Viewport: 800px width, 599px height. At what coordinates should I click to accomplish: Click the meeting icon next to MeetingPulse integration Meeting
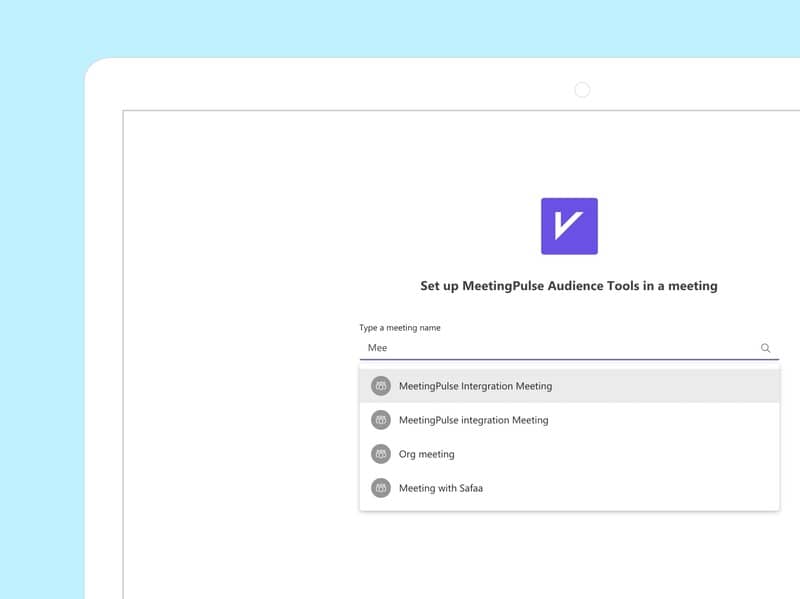click(380, 420)
